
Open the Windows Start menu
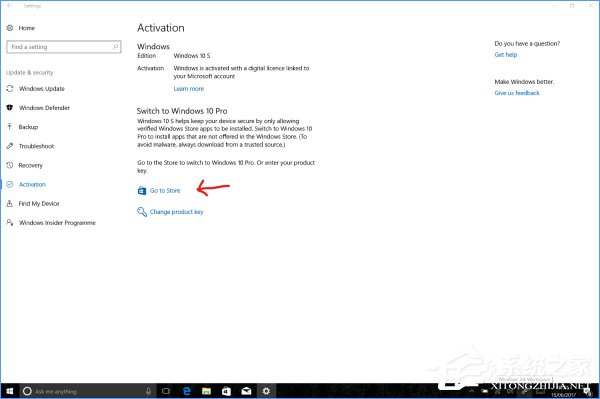9,391
